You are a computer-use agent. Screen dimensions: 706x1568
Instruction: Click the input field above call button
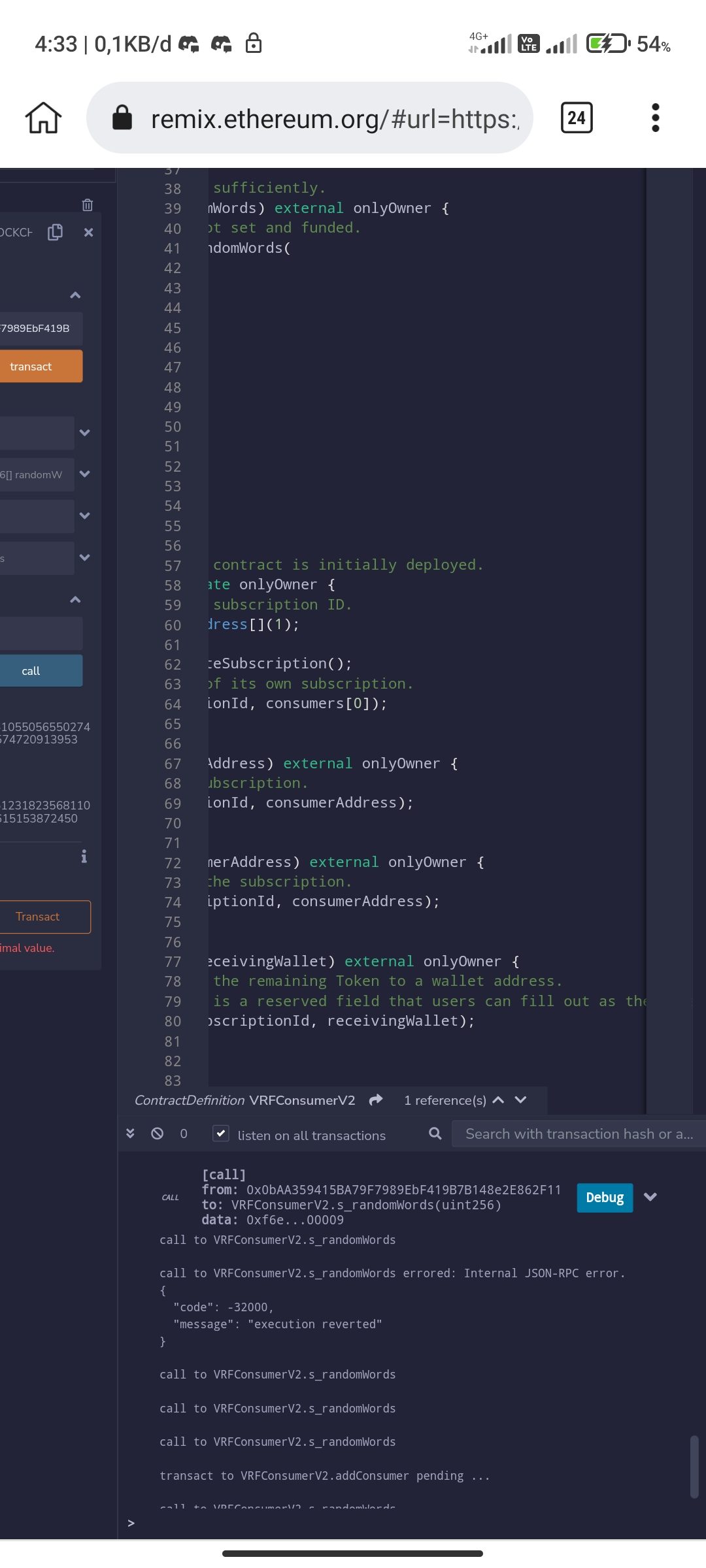tap(41, 633)
